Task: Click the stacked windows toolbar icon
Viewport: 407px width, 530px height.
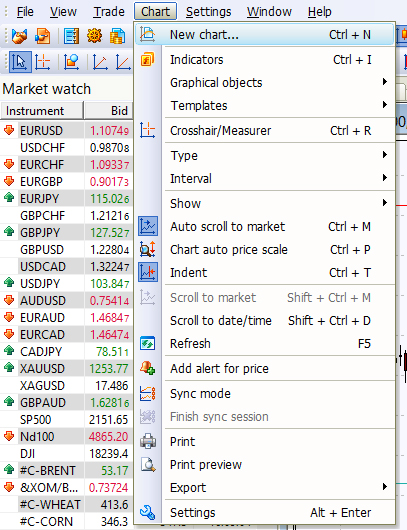Action: pos(117,36)
